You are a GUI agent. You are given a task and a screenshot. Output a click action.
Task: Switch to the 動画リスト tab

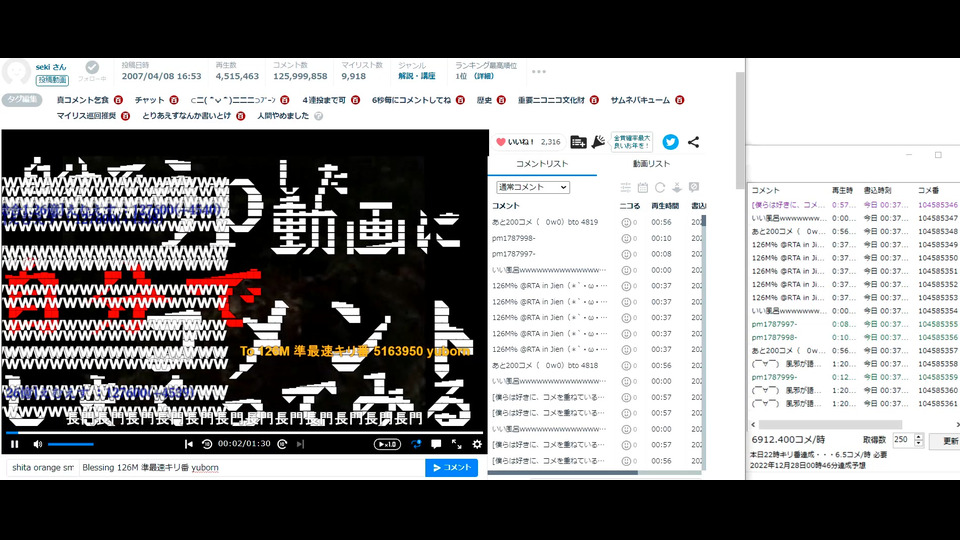tap(651, 164)
